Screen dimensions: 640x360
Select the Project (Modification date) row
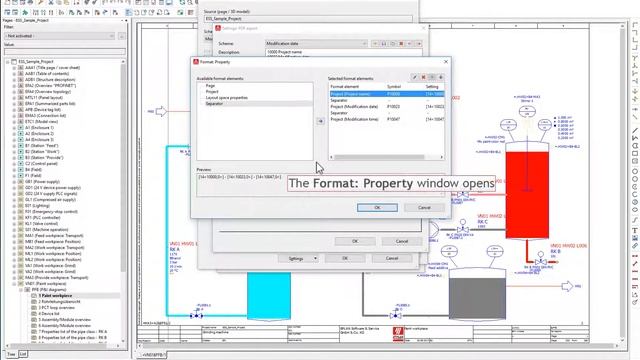click(x=387, y=107)
